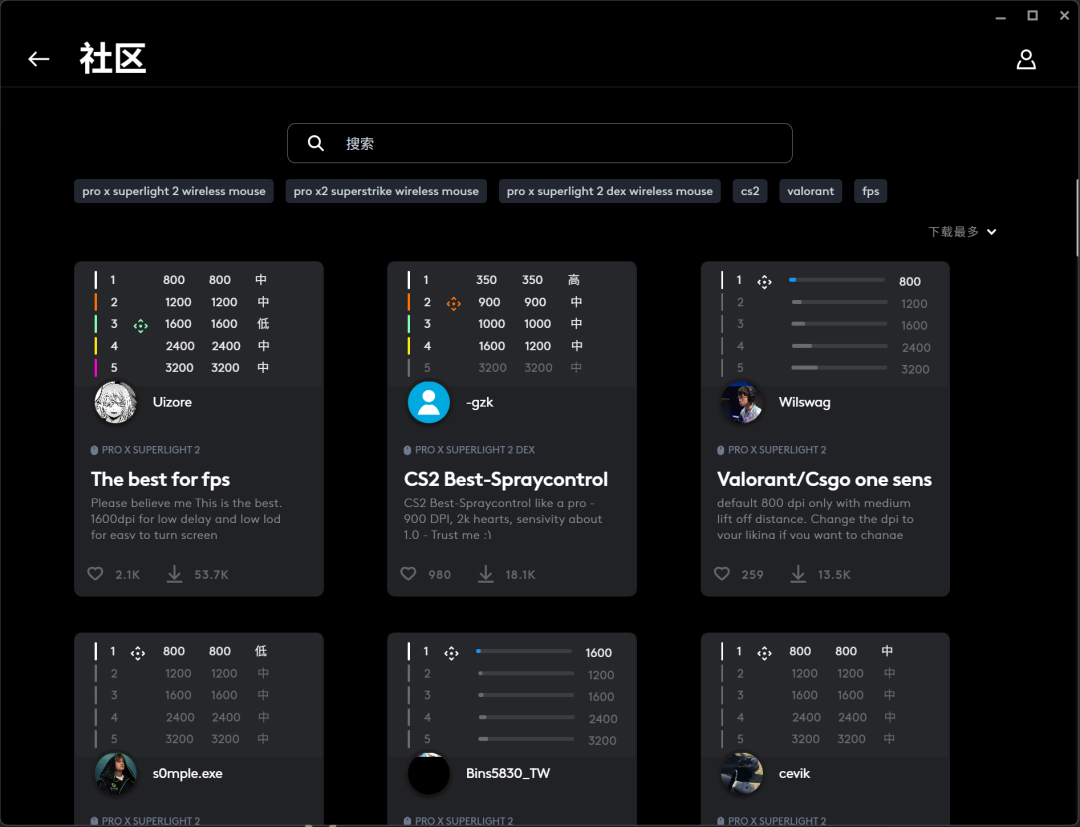Select the fps tag

point(871,191)
